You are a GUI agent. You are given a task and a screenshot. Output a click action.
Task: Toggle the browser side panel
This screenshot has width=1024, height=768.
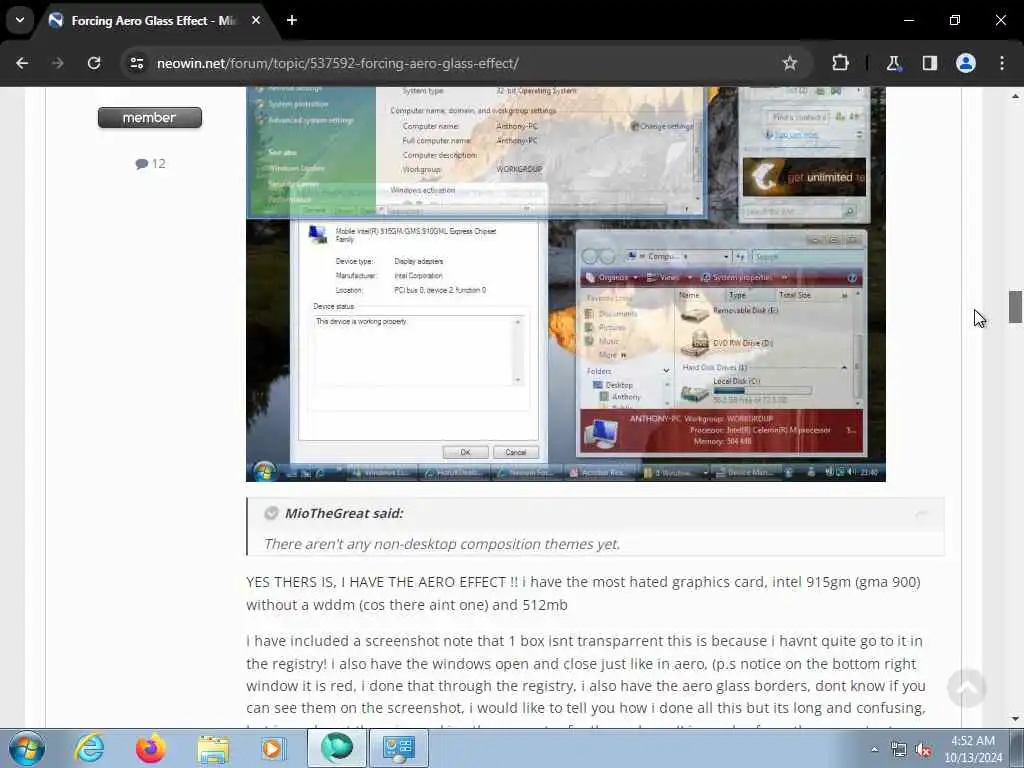(929, 63)
